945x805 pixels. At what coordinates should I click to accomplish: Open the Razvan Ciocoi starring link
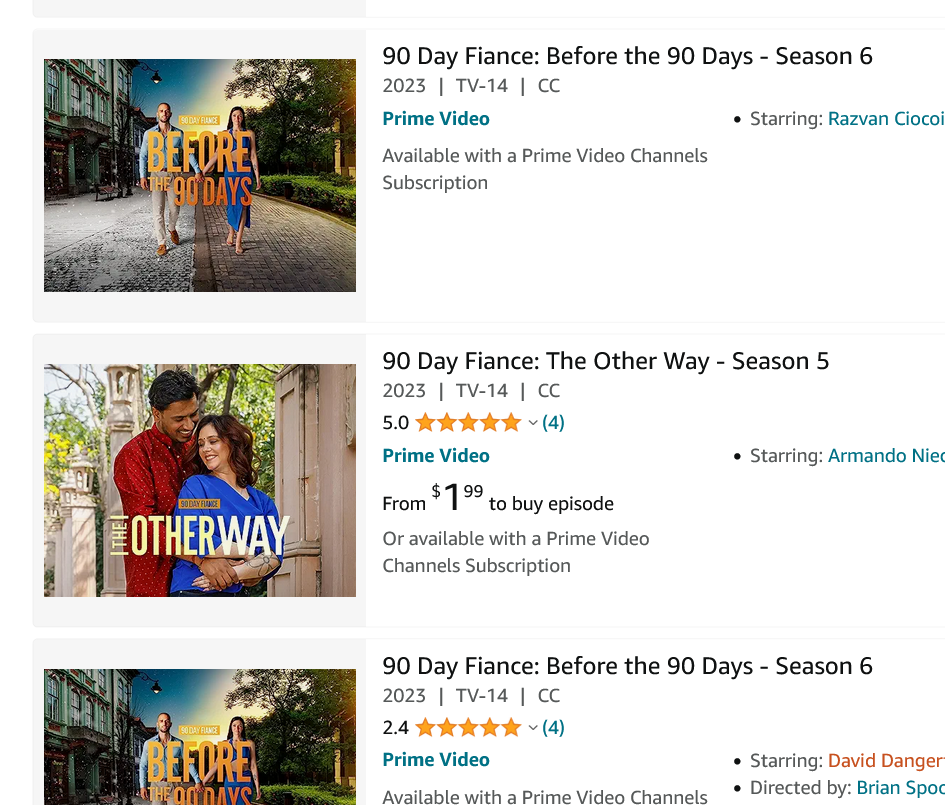[x=885, y=119]
